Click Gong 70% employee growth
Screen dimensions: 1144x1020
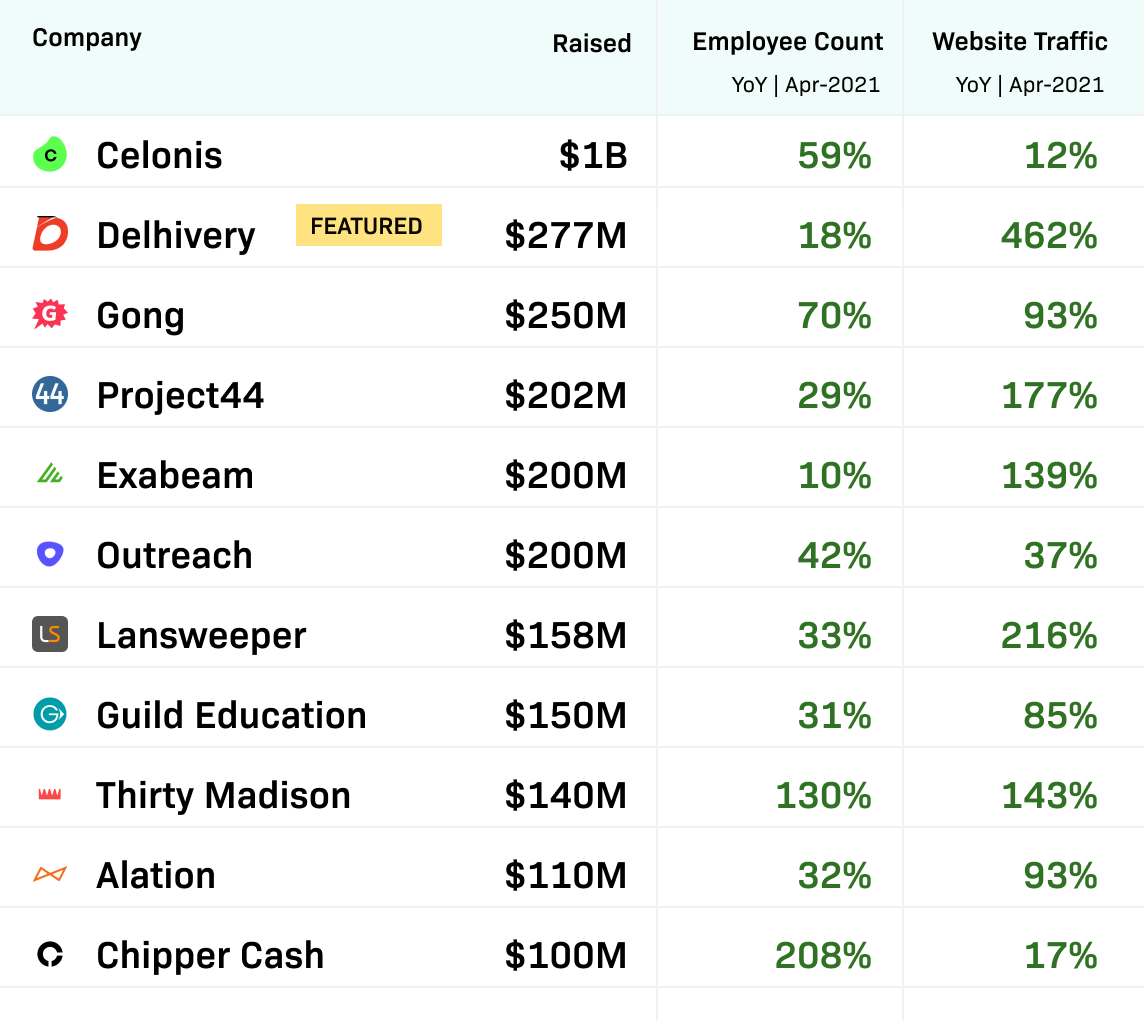[x=835, y=316]
